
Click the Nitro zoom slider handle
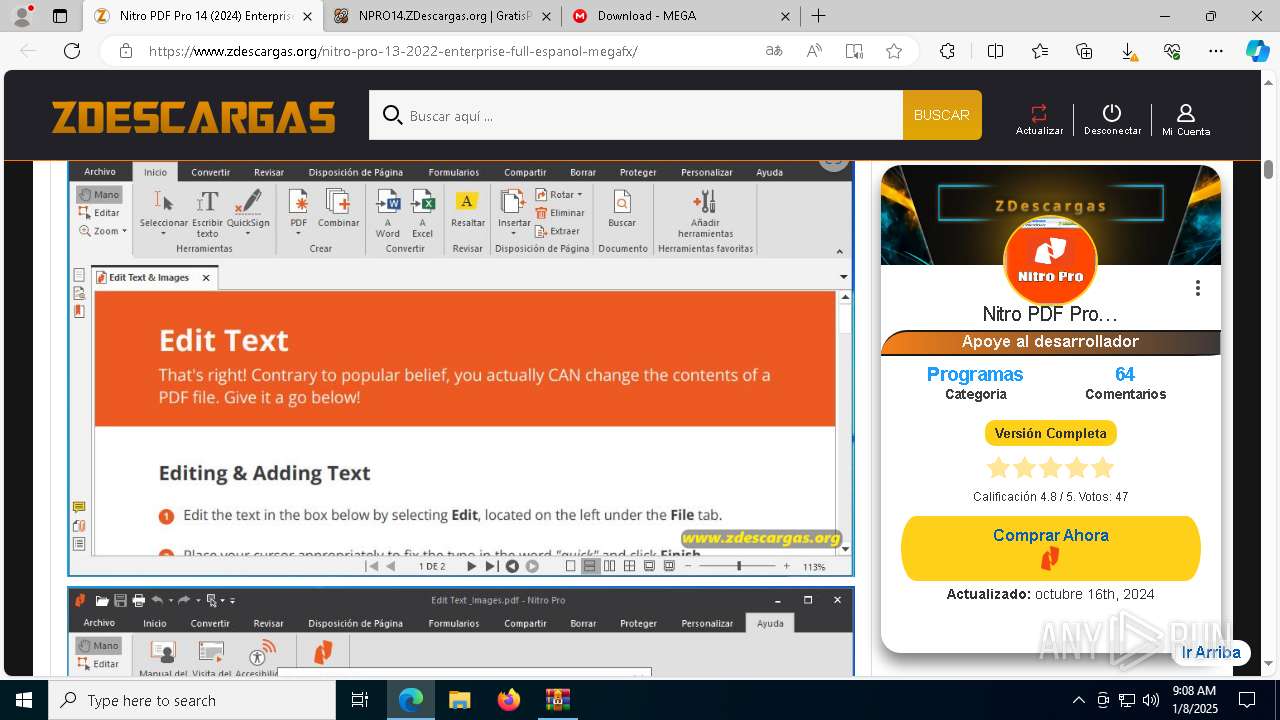coord(739,566)
